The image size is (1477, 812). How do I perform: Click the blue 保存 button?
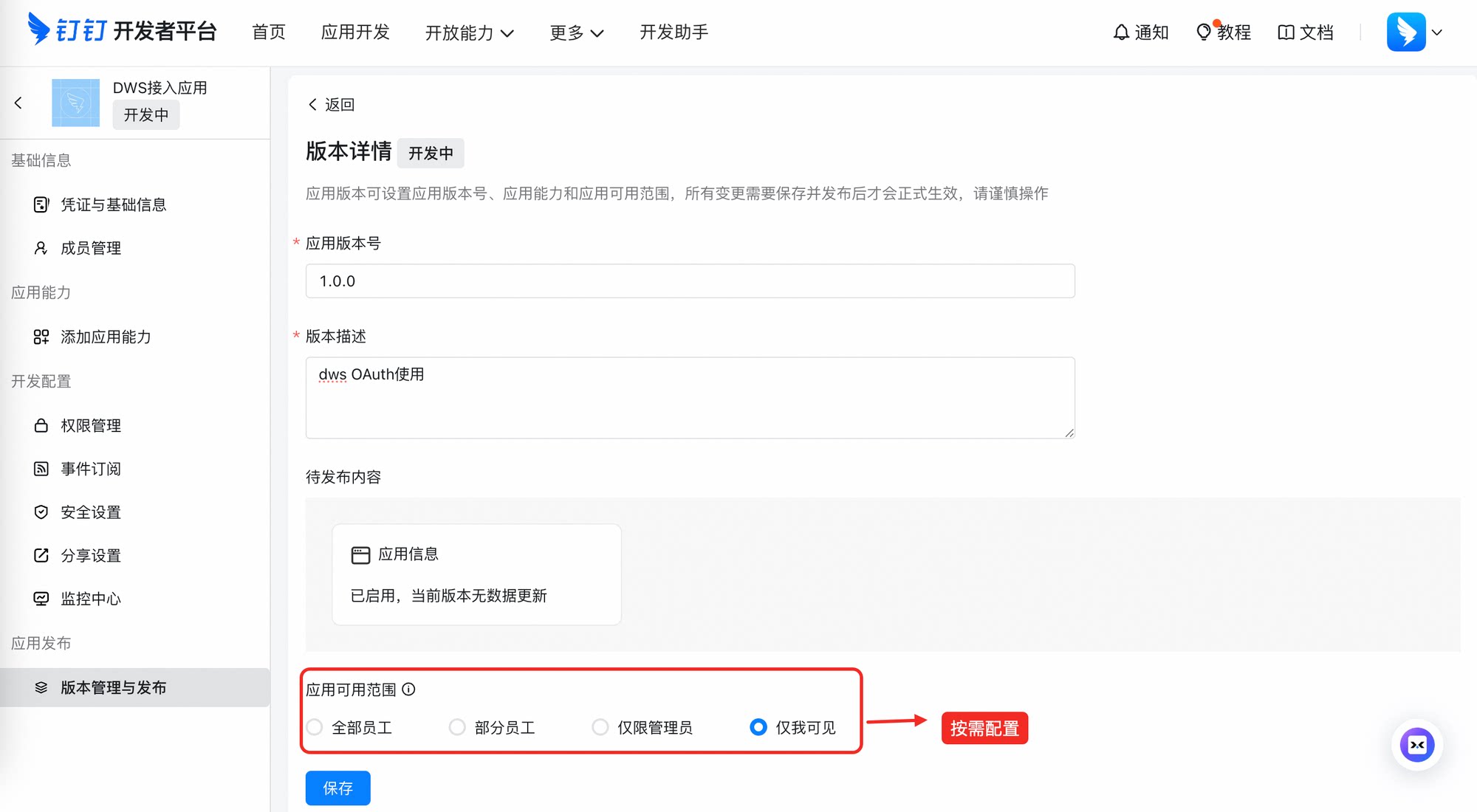coord(337,788)
